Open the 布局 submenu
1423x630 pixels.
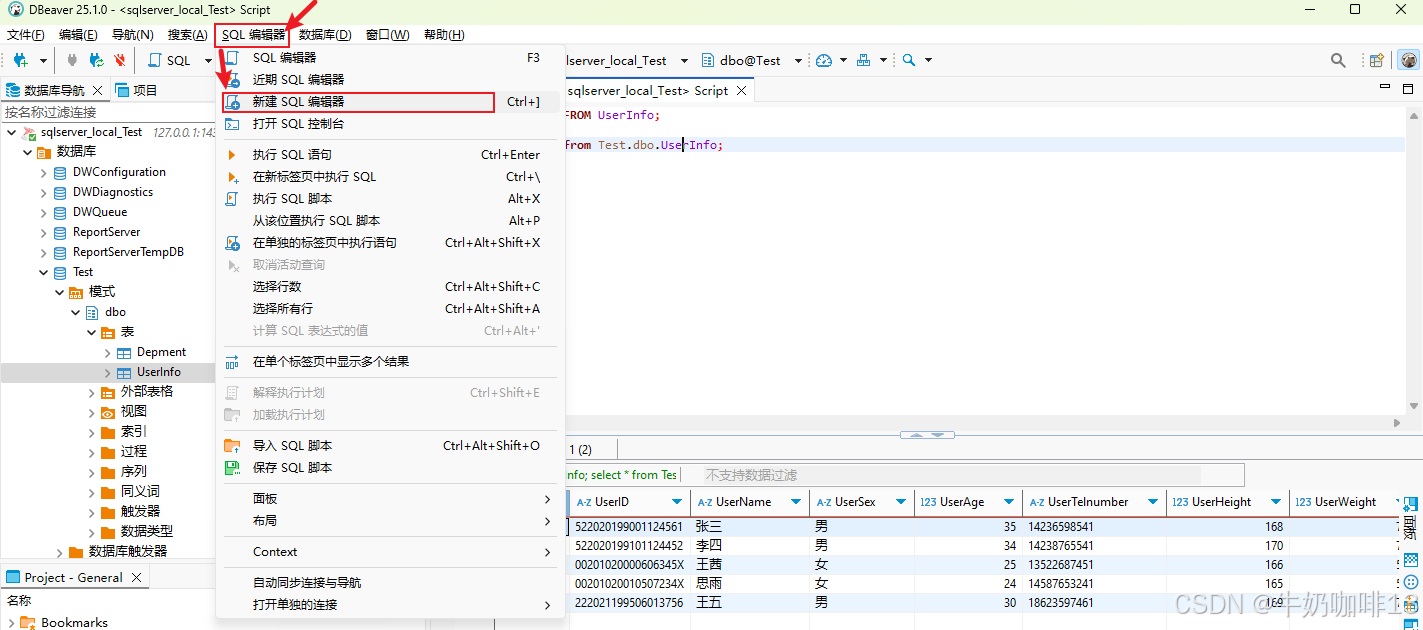pos(390,521)
